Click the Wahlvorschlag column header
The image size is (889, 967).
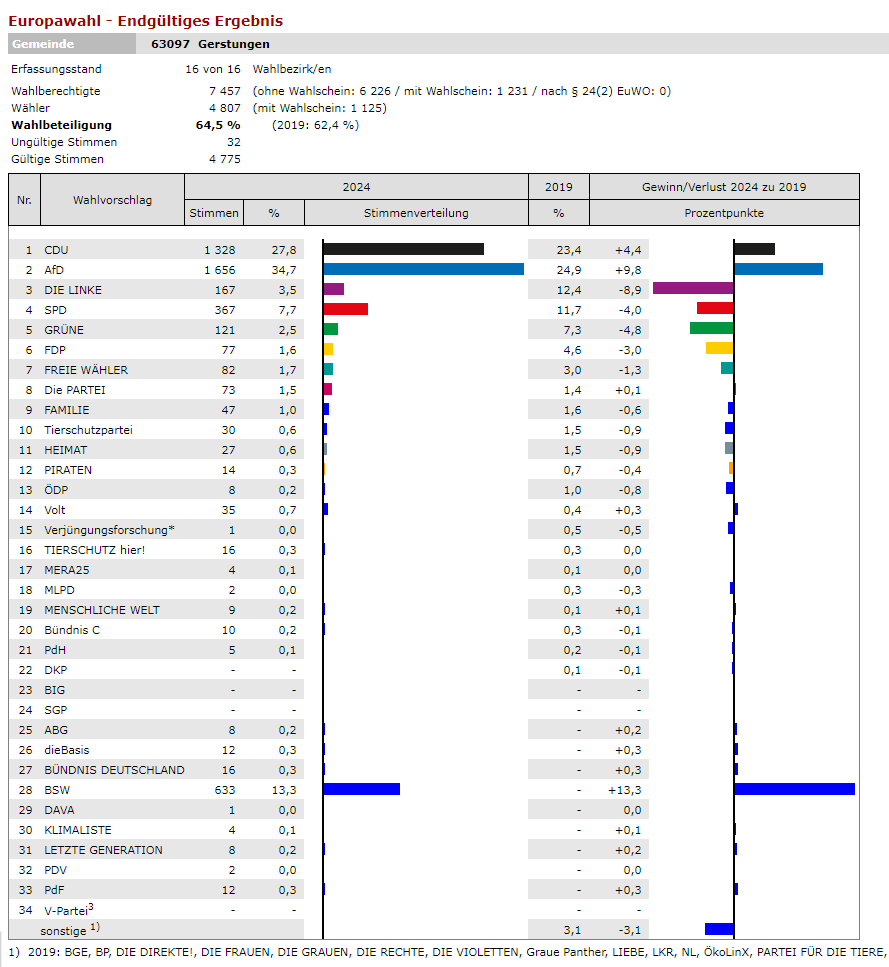coord(112,200)
